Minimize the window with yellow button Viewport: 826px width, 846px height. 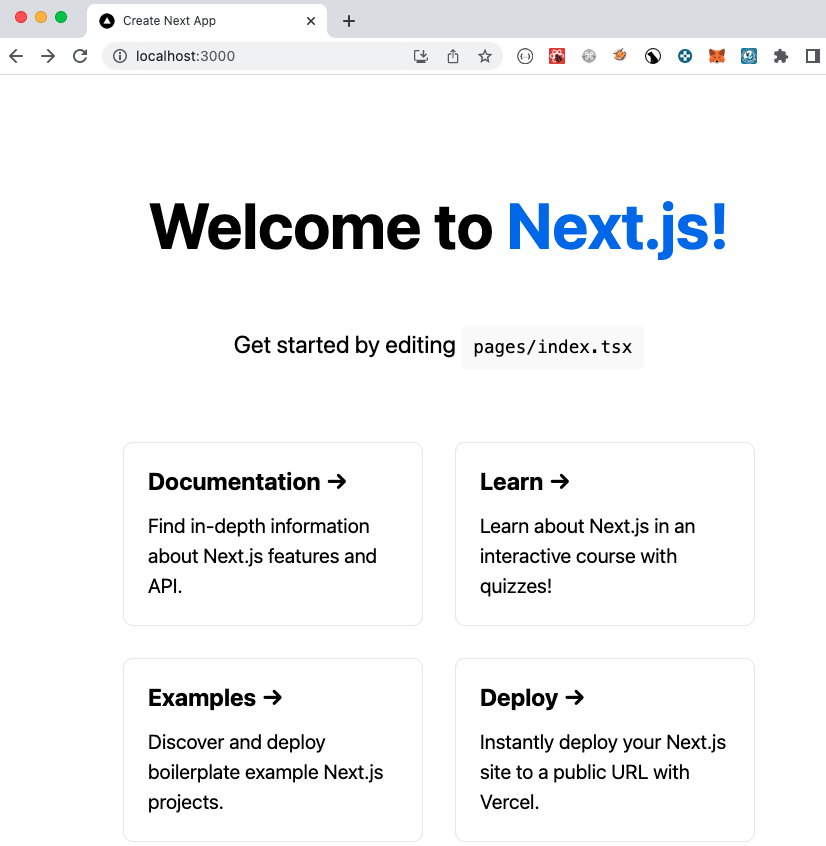(41, 17)
